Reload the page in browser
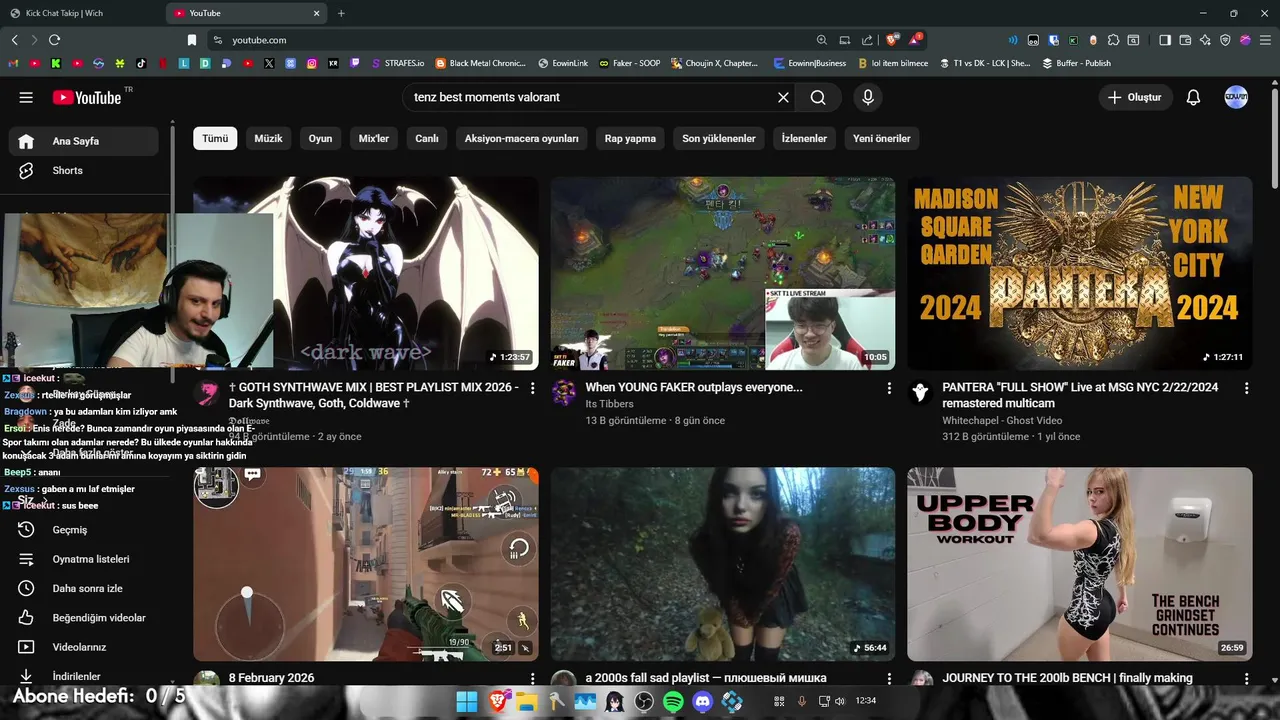1280x720 pixels. click(54, 40)
